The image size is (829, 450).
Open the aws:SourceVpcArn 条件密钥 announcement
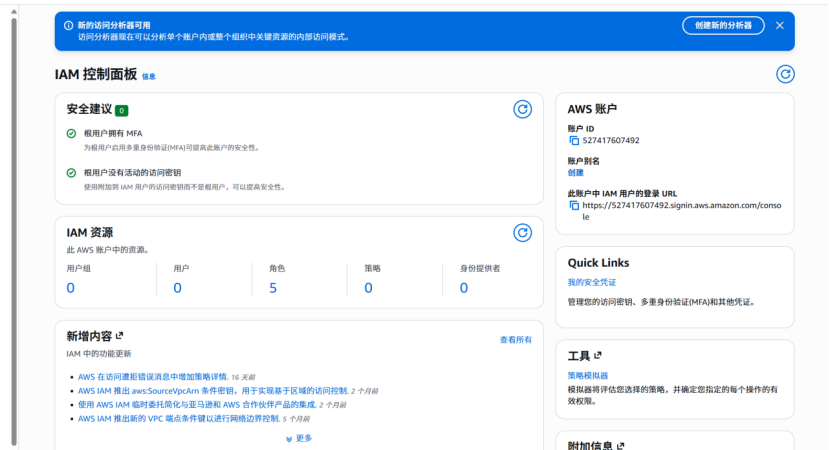(x=212, y=391)
